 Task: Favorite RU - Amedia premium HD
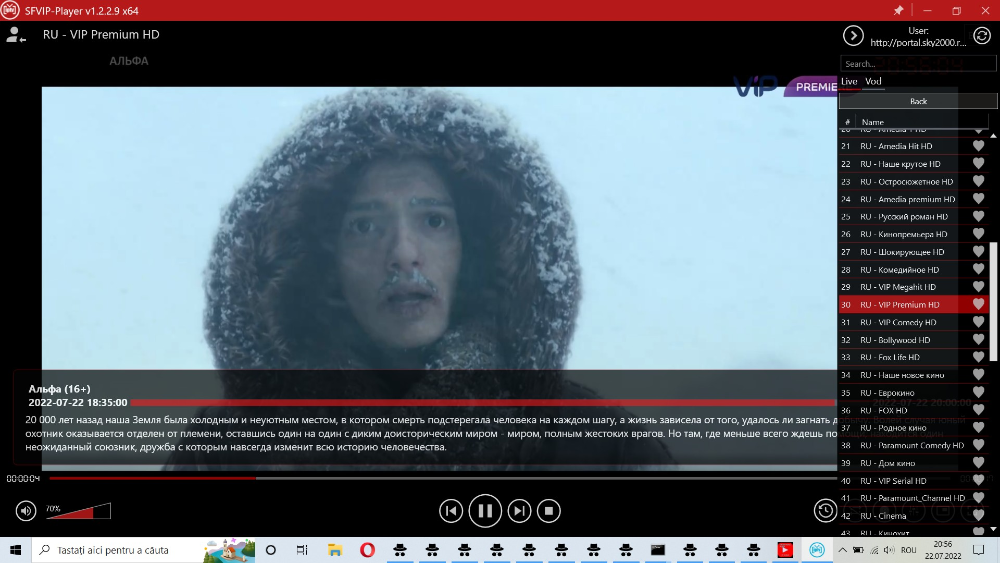coord(978,199)
